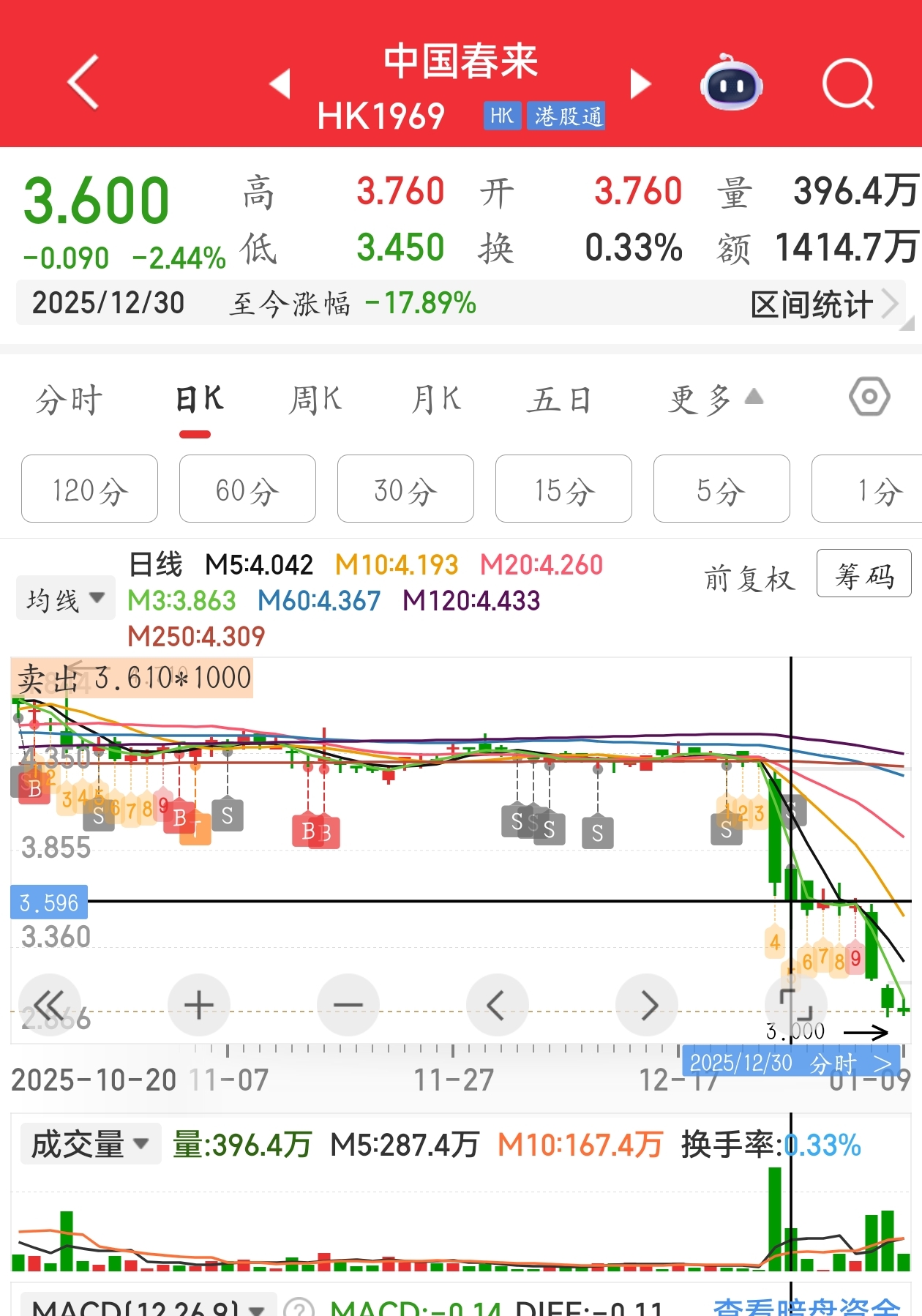Viewport: 922px width, 1316px height.
Task: Click the volume M10:167.4万 value
Action: pos(580,1145)
